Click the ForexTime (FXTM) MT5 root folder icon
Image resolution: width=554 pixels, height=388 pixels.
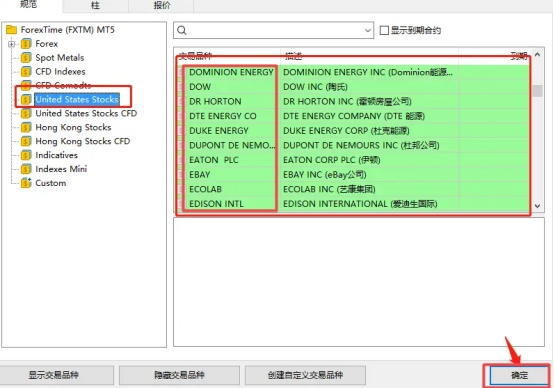[12, 30]
